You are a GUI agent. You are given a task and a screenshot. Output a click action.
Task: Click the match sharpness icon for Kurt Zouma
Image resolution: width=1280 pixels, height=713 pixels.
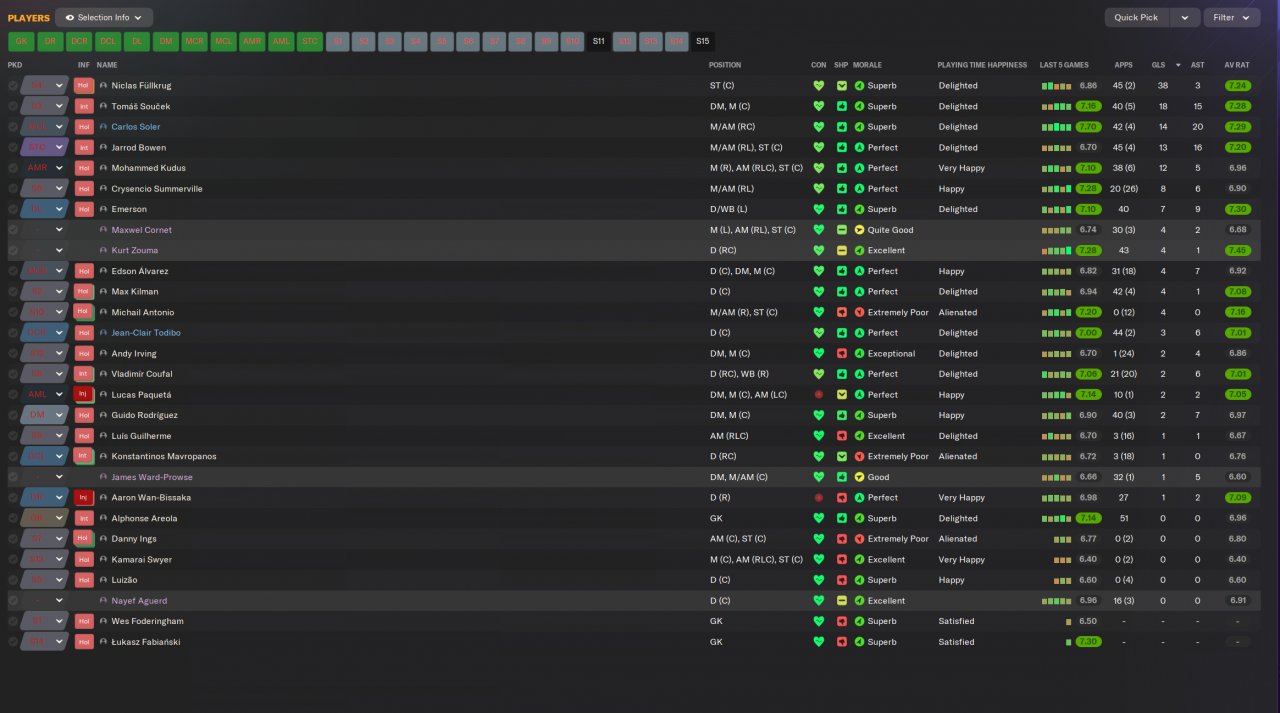coord(842,250)
